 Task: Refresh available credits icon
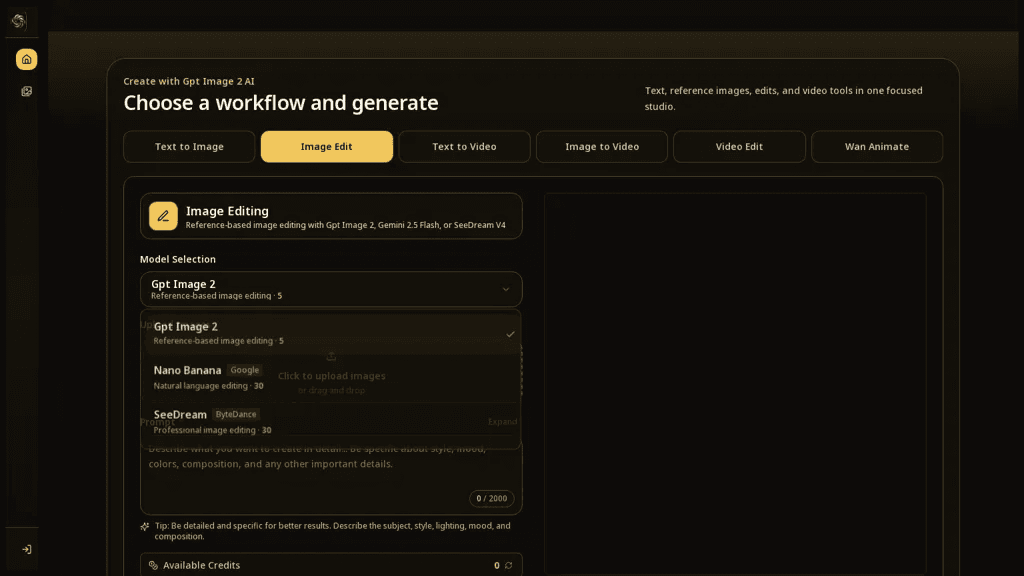tap(508, 566)
